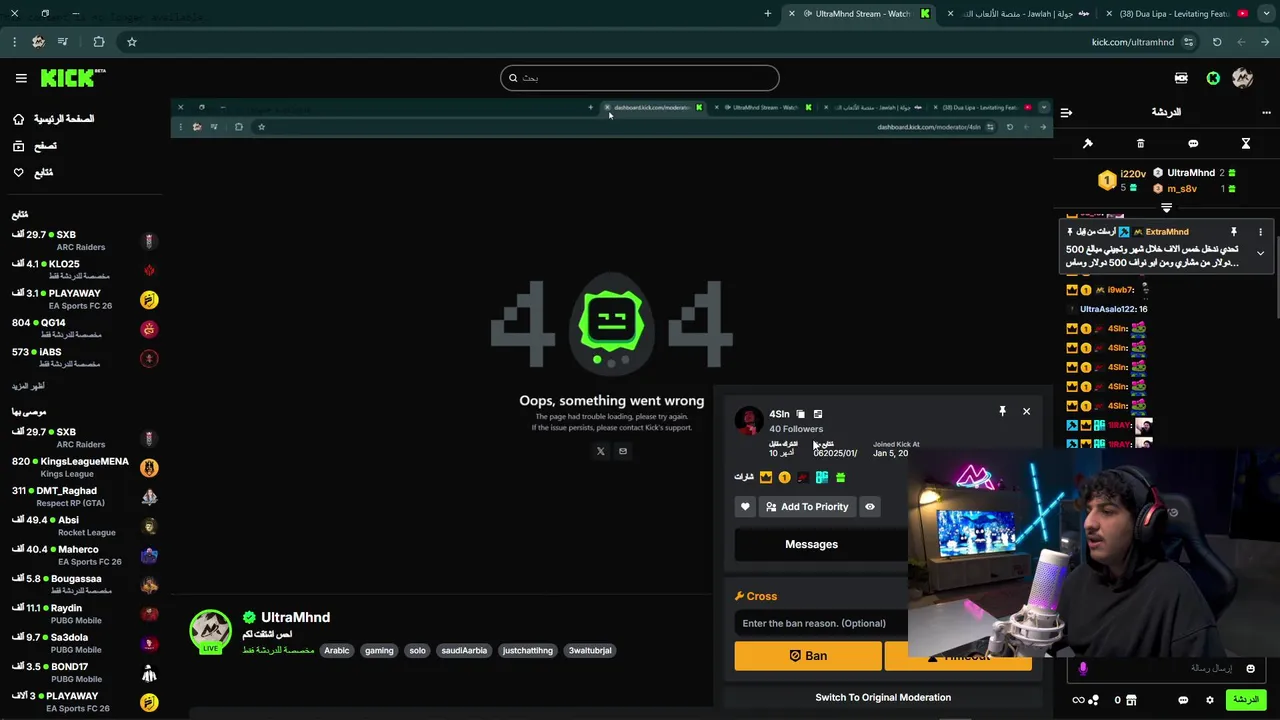The image size is (1280, 720).
Task: Open pinned message three-dot menu
Action: coord(1260,231)
